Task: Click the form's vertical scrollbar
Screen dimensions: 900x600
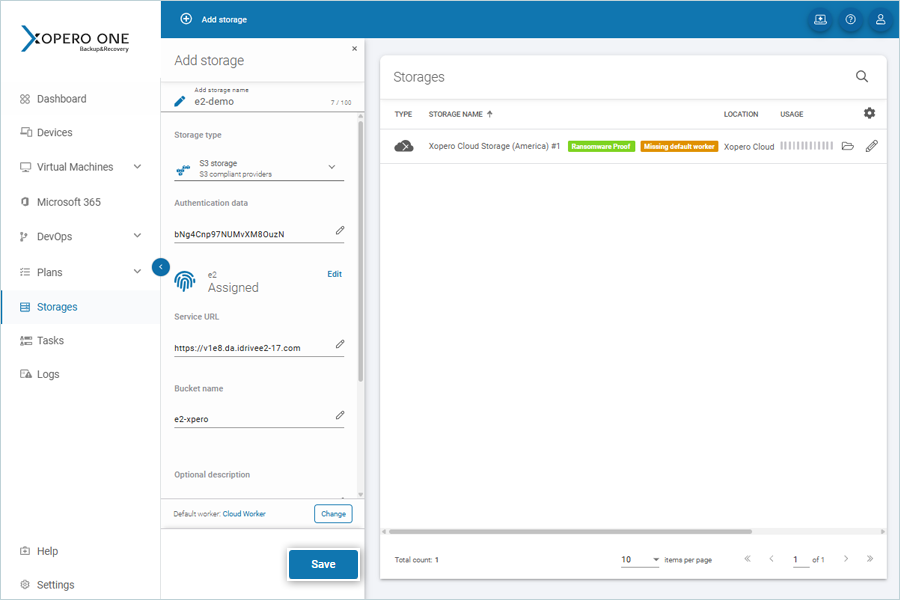Action: pos(360,250)
